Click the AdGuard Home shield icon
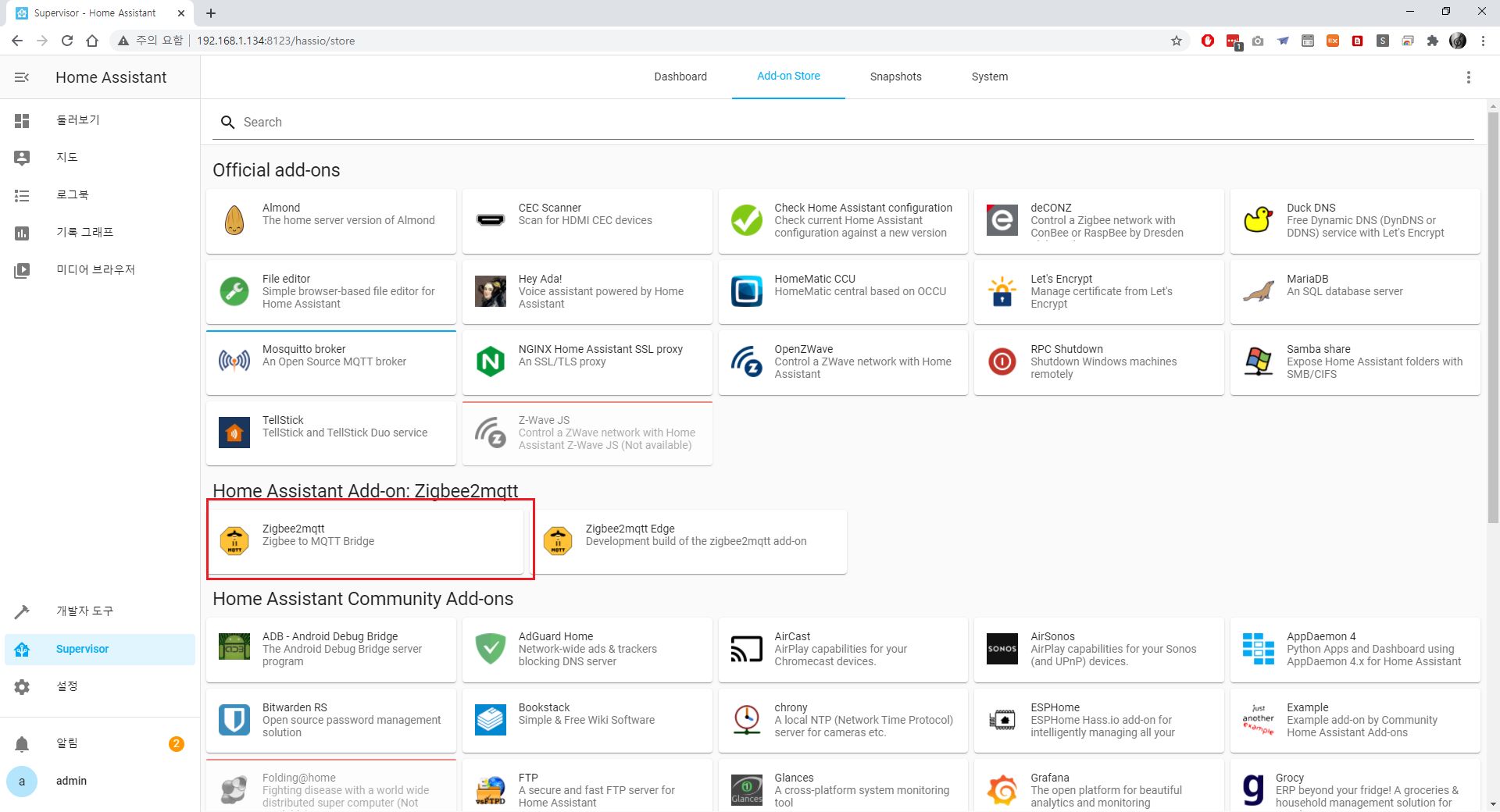The image size is (1500, 812). coord(491,649)
